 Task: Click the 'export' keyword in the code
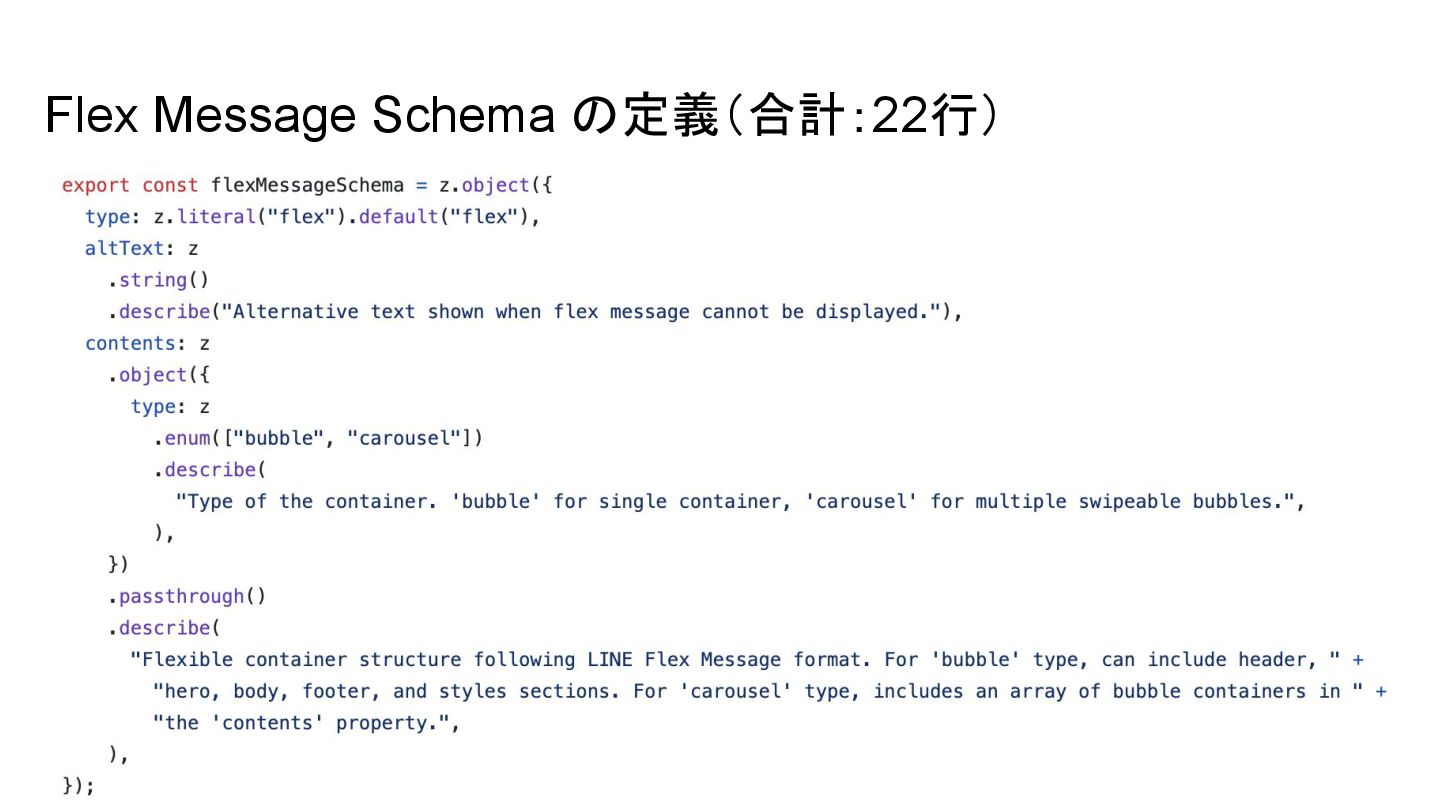tap(96, 185)
